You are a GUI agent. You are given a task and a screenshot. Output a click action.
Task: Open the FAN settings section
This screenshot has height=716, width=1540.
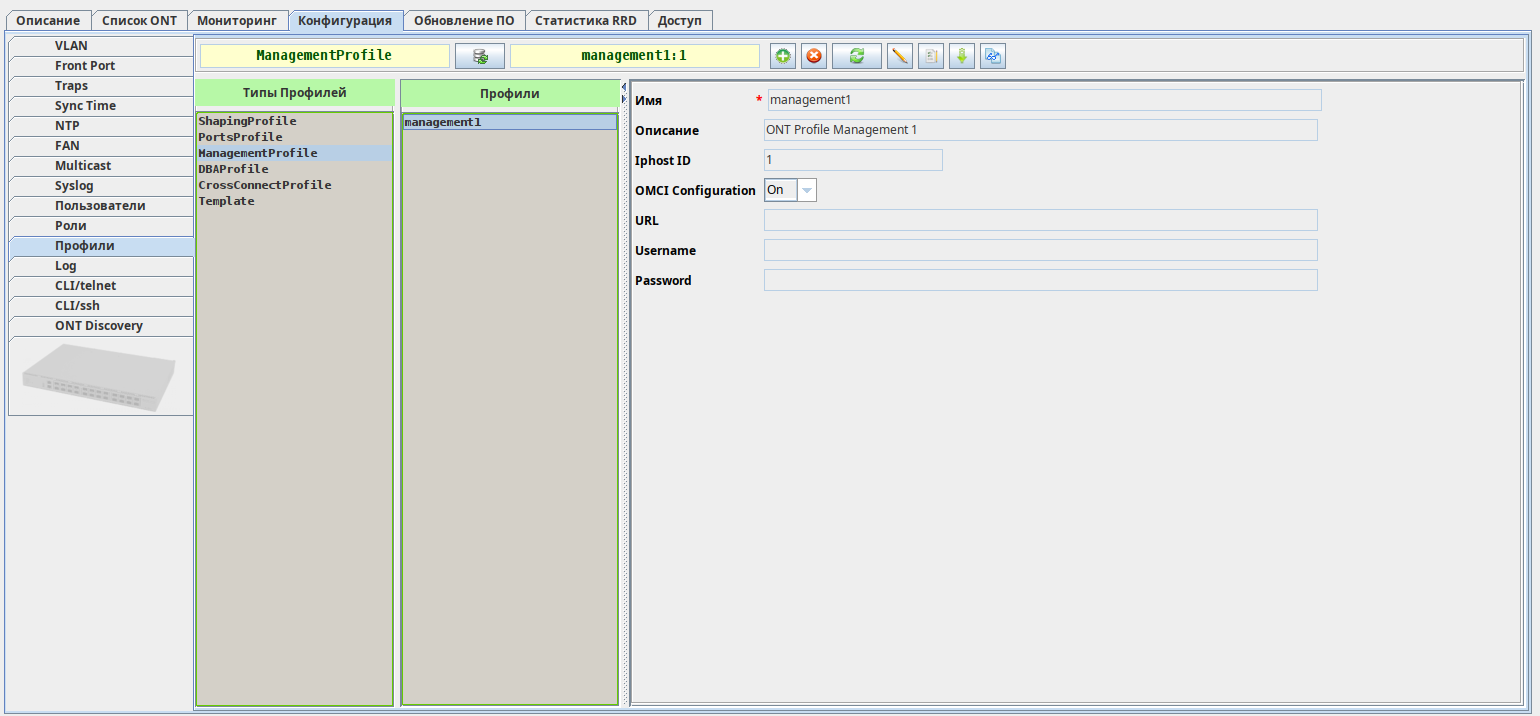[x=101, y=146]
